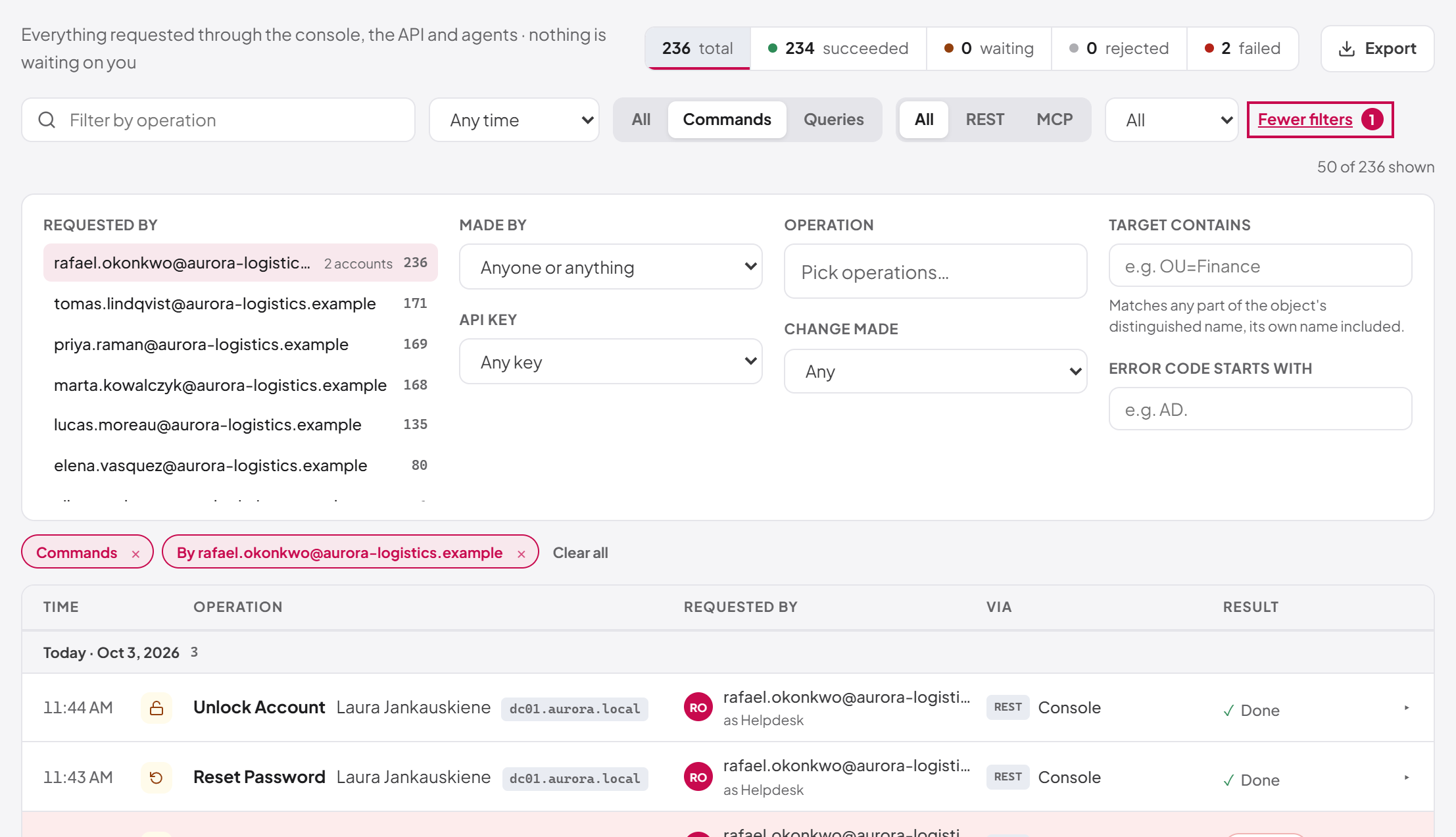Click the Target Contains input field
The width and height of the screenshot is (1456, 837).
[x=1260, y=266]
